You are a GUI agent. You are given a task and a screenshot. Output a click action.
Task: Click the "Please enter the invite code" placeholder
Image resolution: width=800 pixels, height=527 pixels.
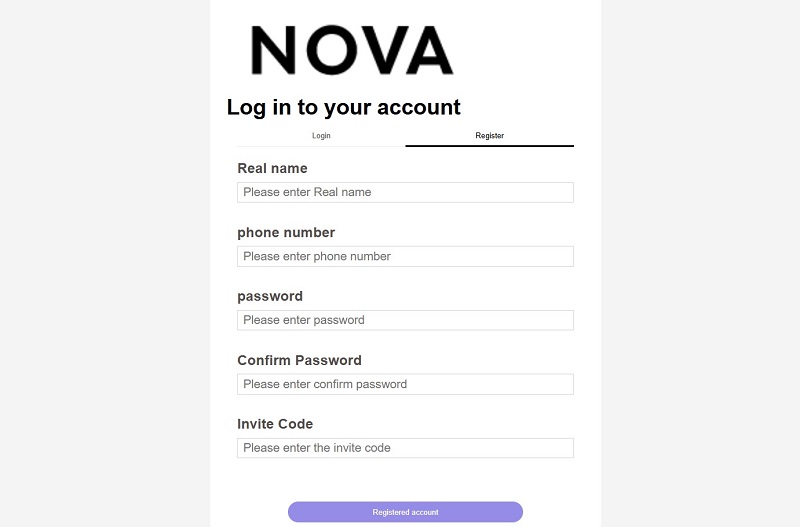317,448
